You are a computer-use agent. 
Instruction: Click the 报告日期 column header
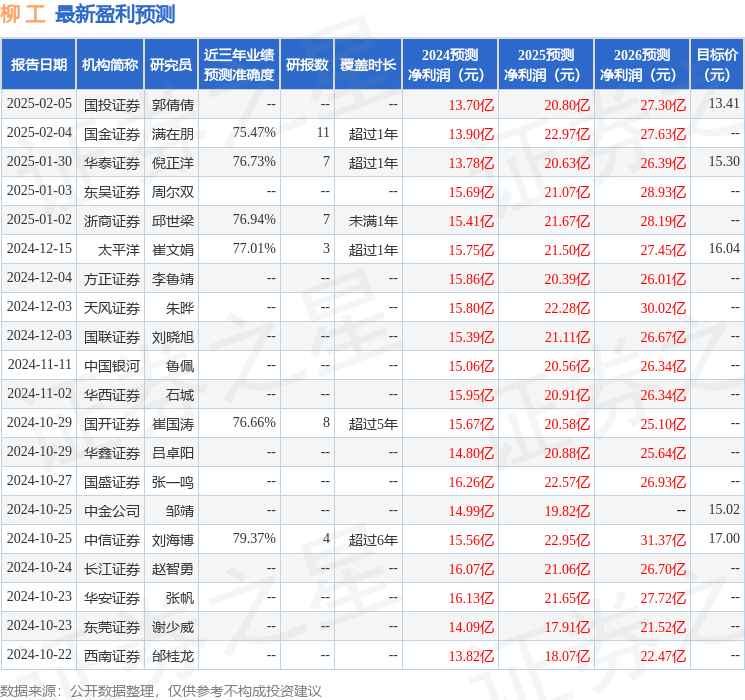[x=38, y=65]
